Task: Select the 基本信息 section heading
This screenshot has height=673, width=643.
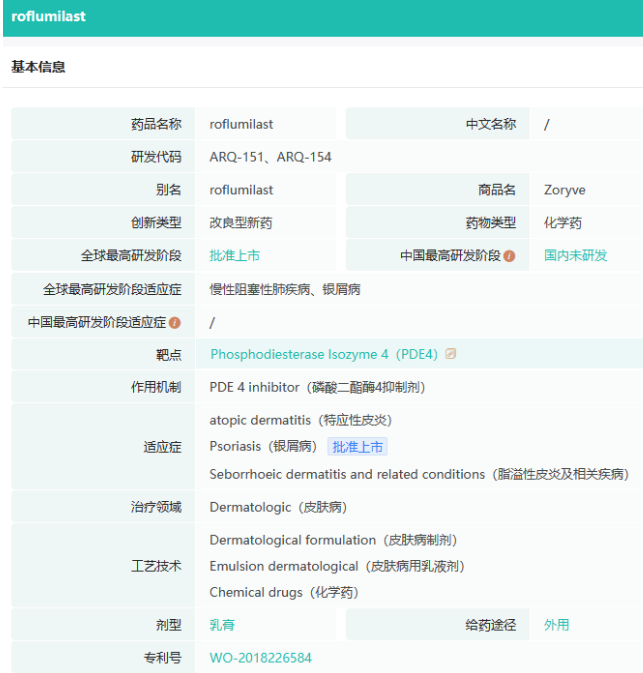Action: click(x=38, y=67)
